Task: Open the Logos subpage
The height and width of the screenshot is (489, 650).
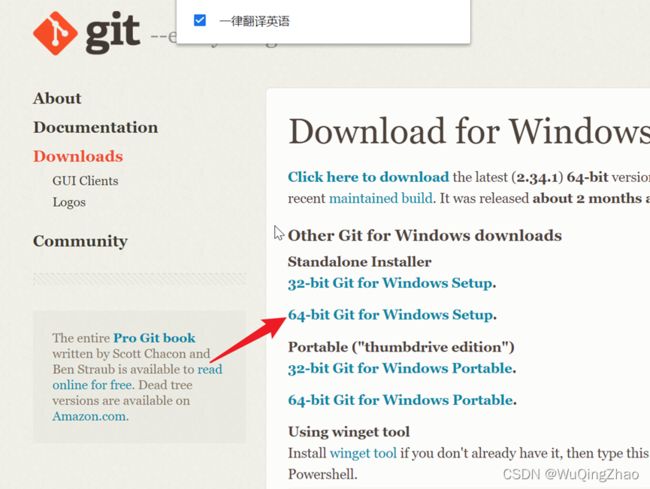Action: pyautogui.click(x=69, y=202)
